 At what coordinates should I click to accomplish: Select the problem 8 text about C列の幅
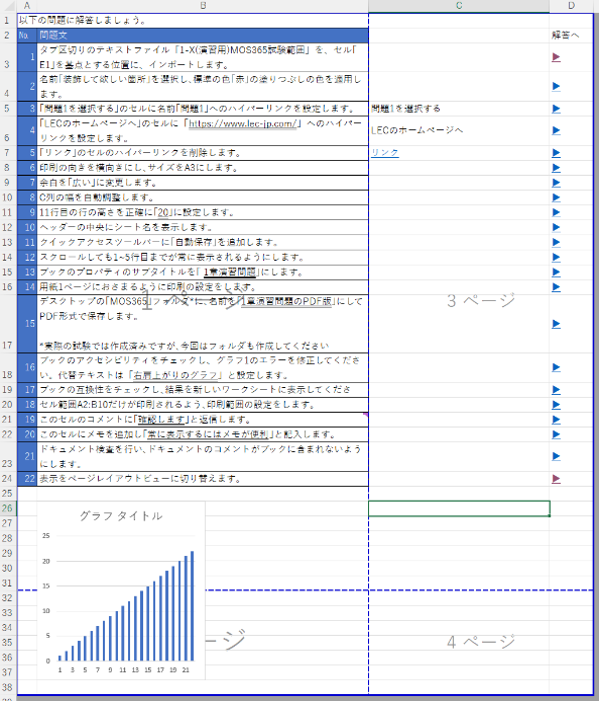pyautogui.click(x=202, y=198)
